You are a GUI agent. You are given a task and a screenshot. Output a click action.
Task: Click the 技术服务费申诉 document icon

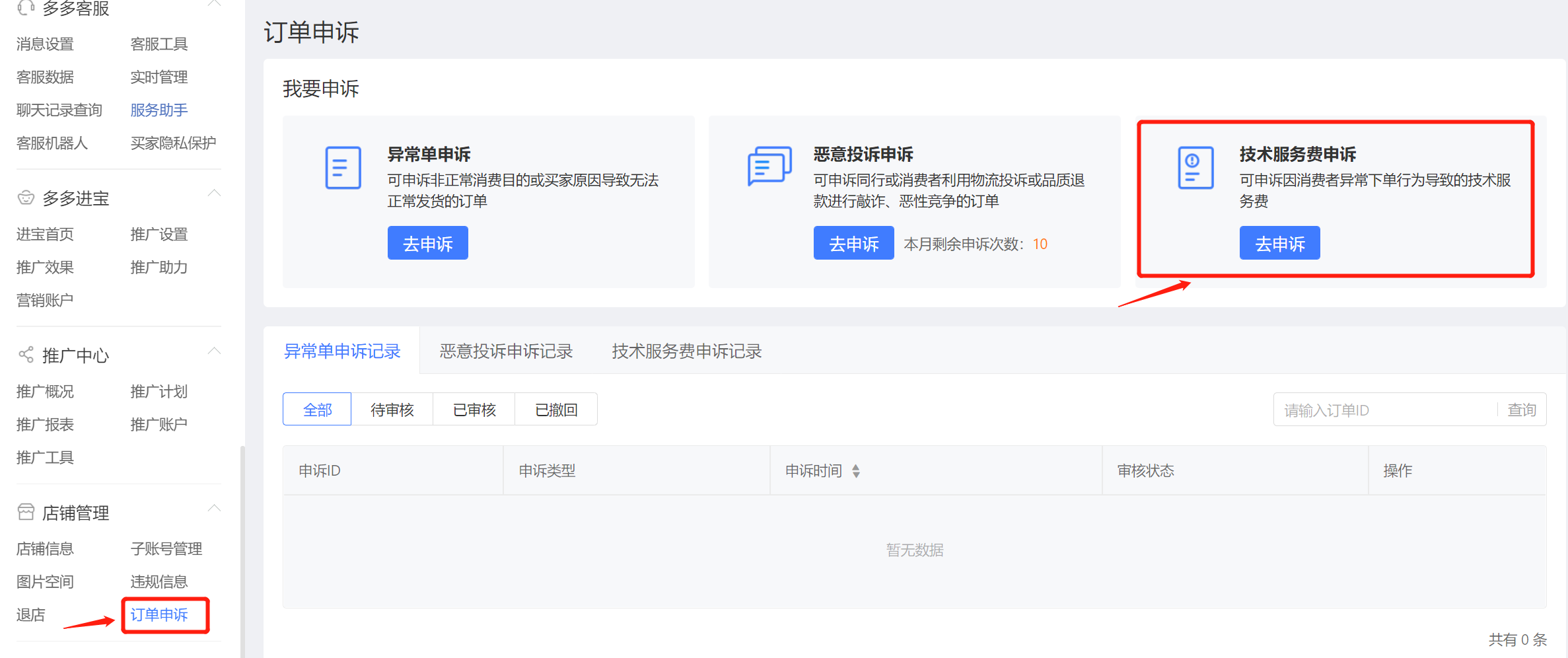pyautogui.click(x=1195, y=168)
